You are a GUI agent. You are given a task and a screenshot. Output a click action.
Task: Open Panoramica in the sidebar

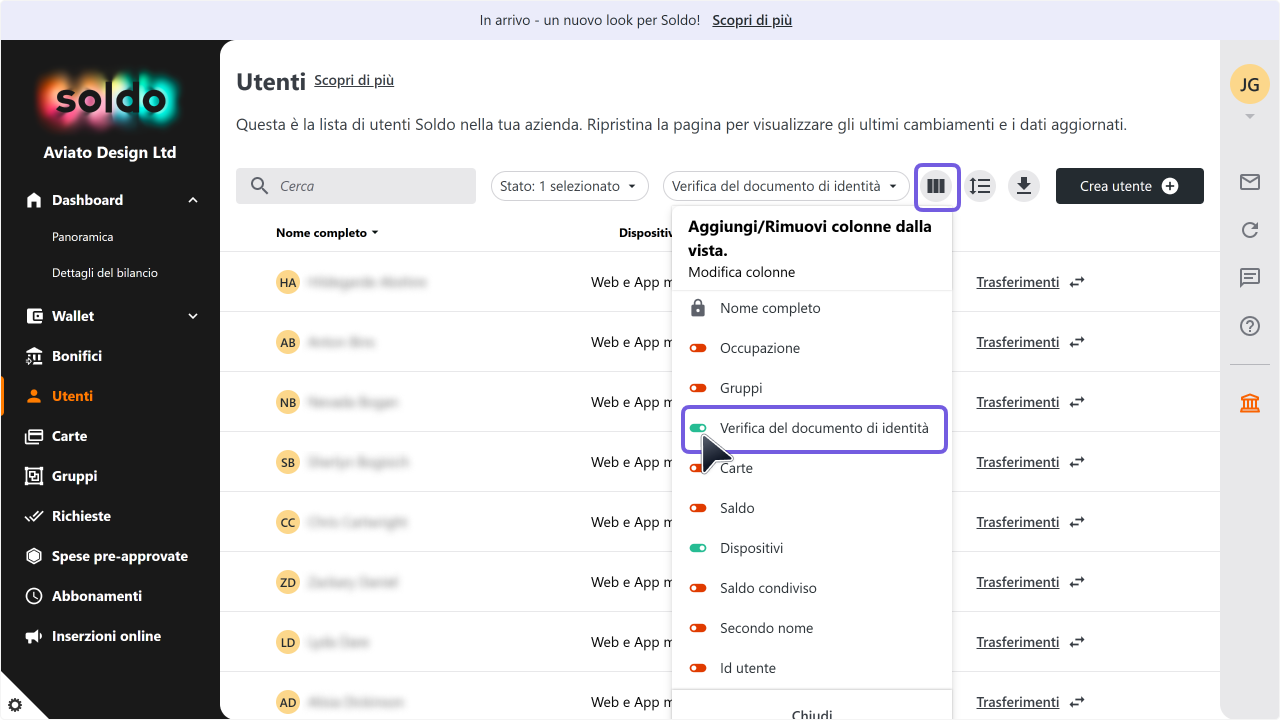(83, 237)
